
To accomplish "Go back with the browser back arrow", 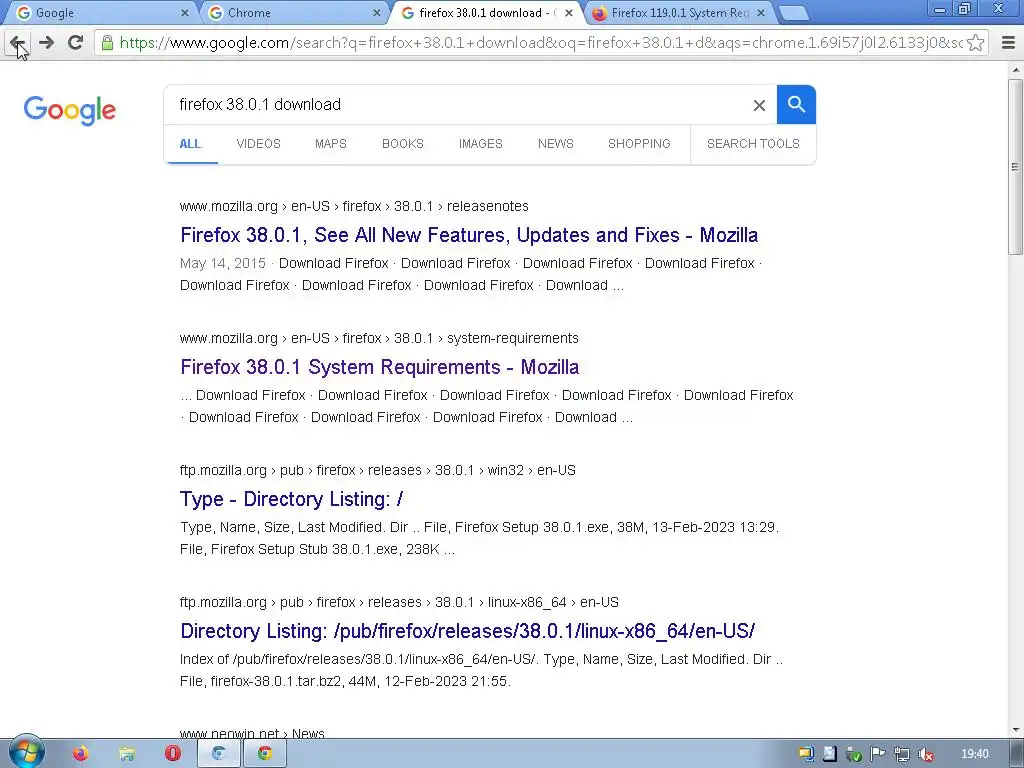I will (x=18, y=43).
